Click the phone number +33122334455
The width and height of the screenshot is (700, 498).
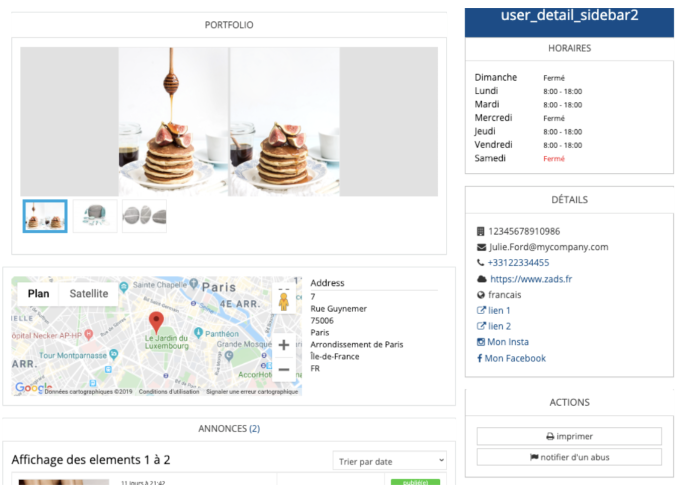[518, 263]
